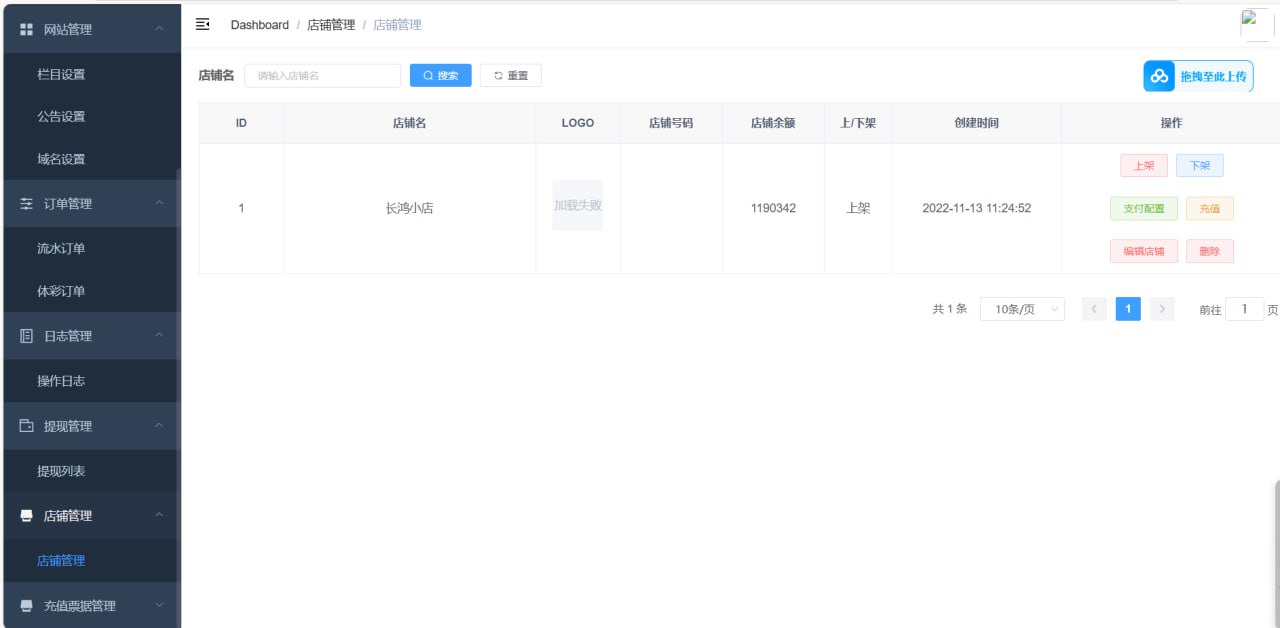Open the 10条/页 page size dropdown
This screenshot has height=628, width=1280.
[1022, 310]
